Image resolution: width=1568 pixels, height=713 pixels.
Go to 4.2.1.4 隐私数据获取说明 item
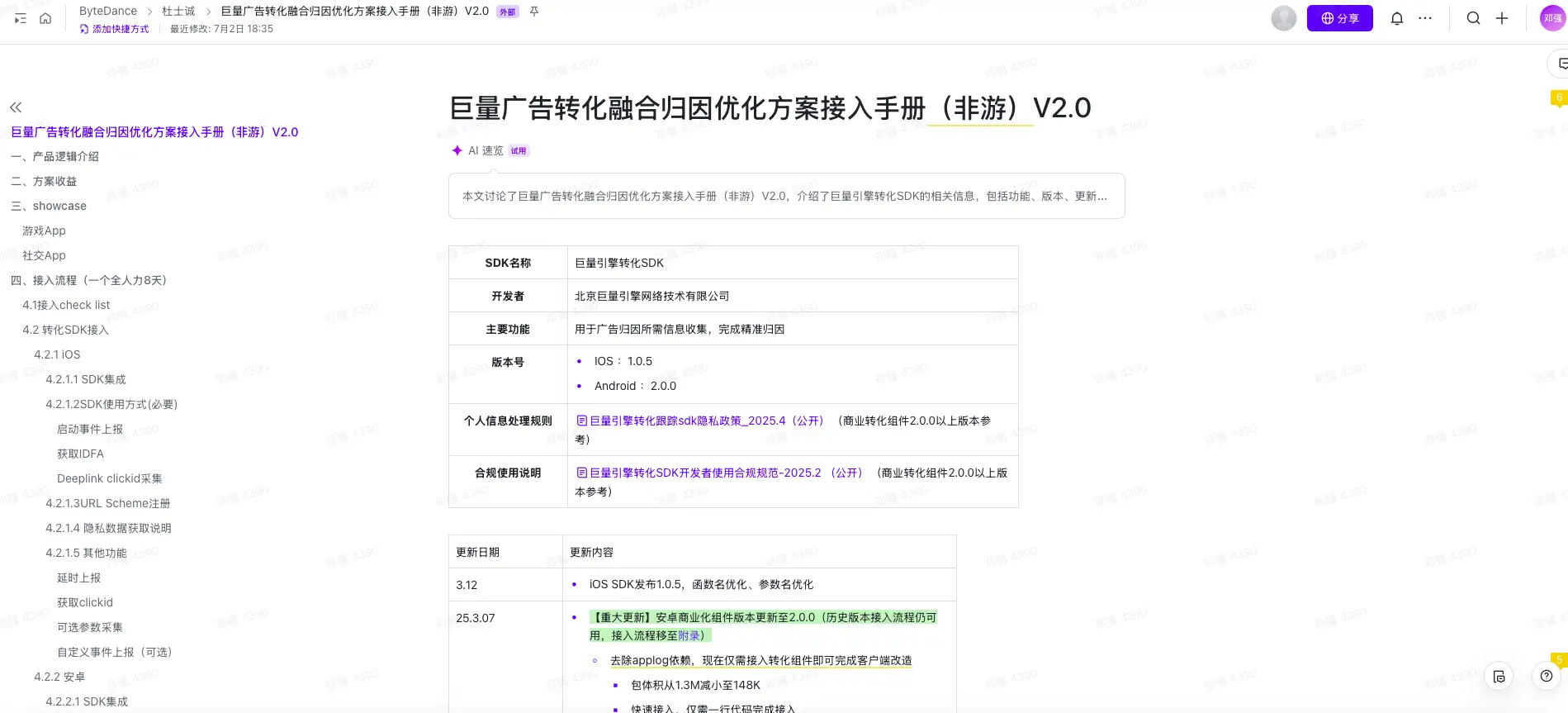click(x=108, y=528)
